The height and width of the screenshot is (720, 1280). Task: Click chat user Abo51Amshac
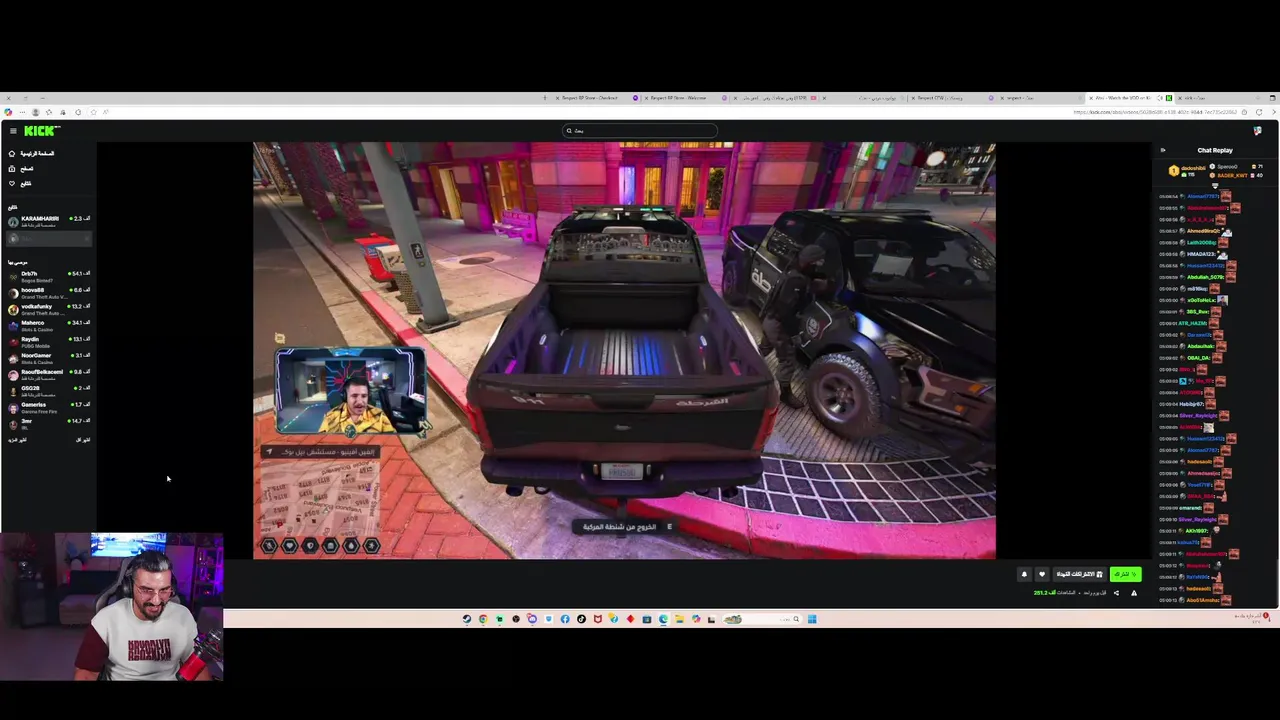click(x=1203, y=600)
